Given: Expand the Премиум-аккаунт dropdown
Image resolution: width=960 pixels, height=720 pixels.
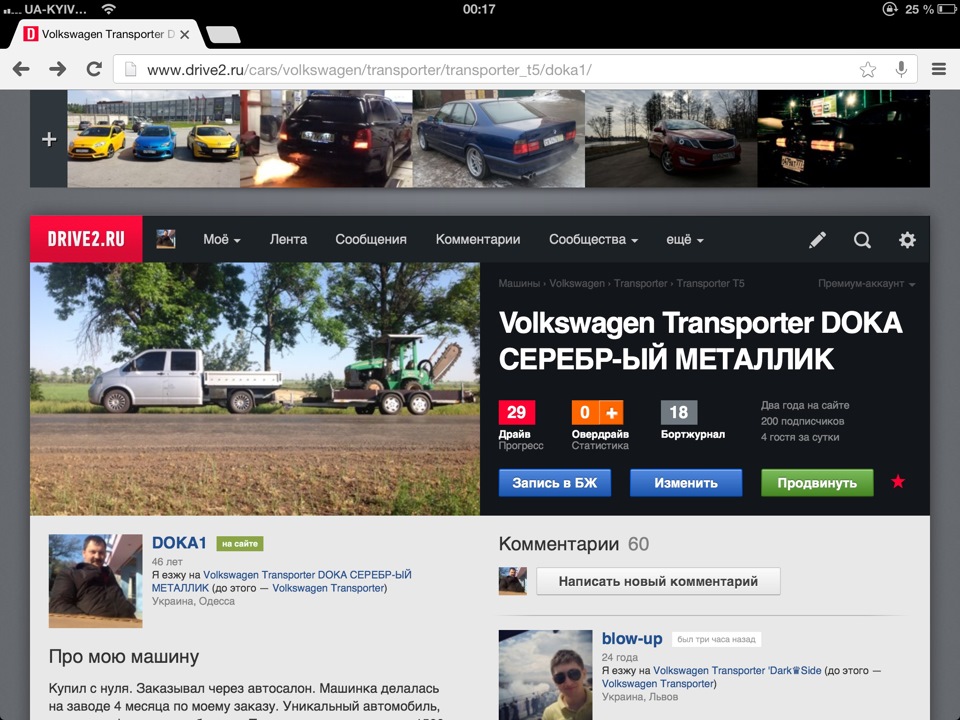Looking at the screenshot, I should 866,283.
